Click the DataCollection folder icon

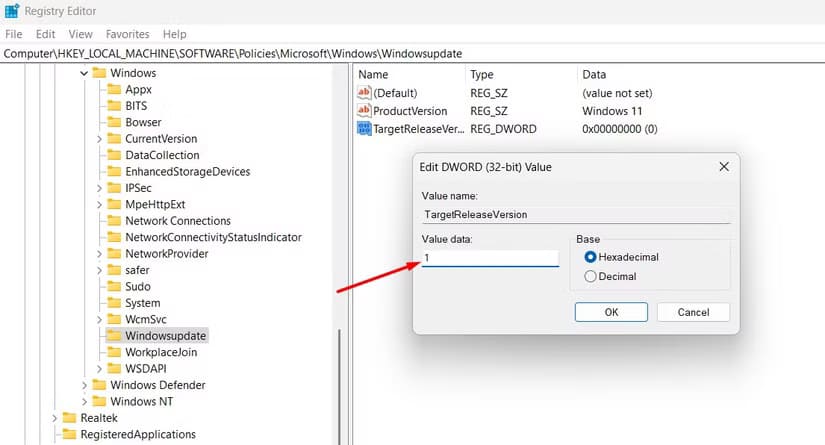click(114, 155)
